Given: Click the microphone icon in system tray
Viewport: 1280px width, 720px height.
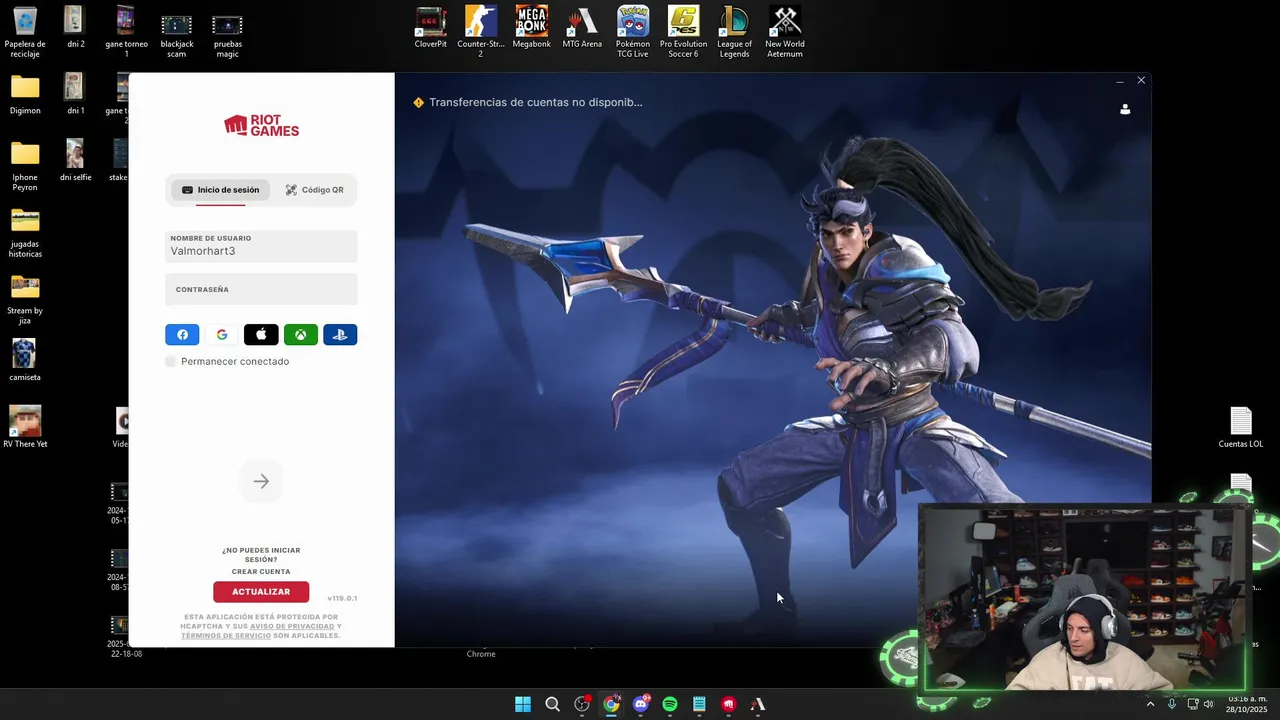Looking at the screenshot, I should click(x=1172, y=704).
